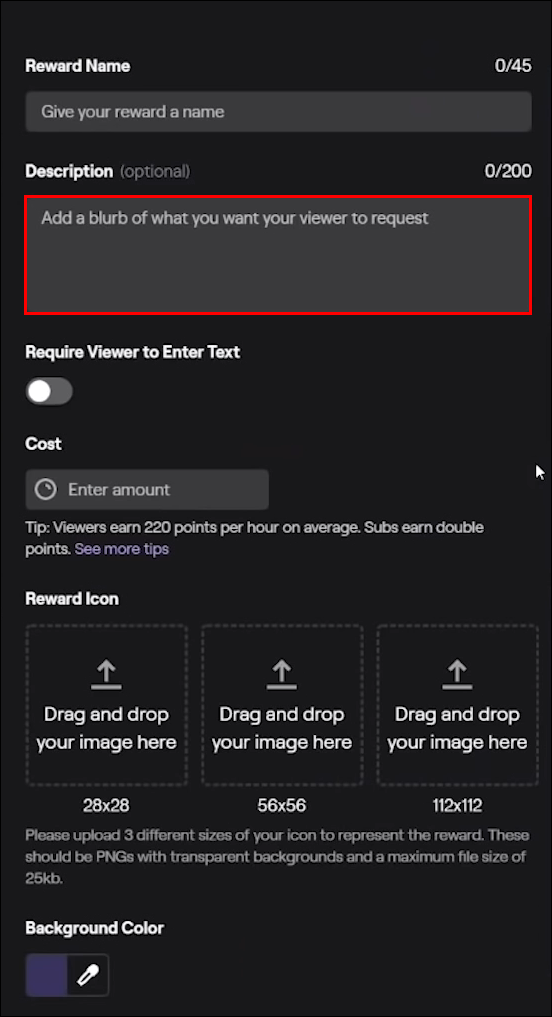Screen dimensions: 552x1017
Task: Click inside the Description text area
Action: (x=278, y=255)
